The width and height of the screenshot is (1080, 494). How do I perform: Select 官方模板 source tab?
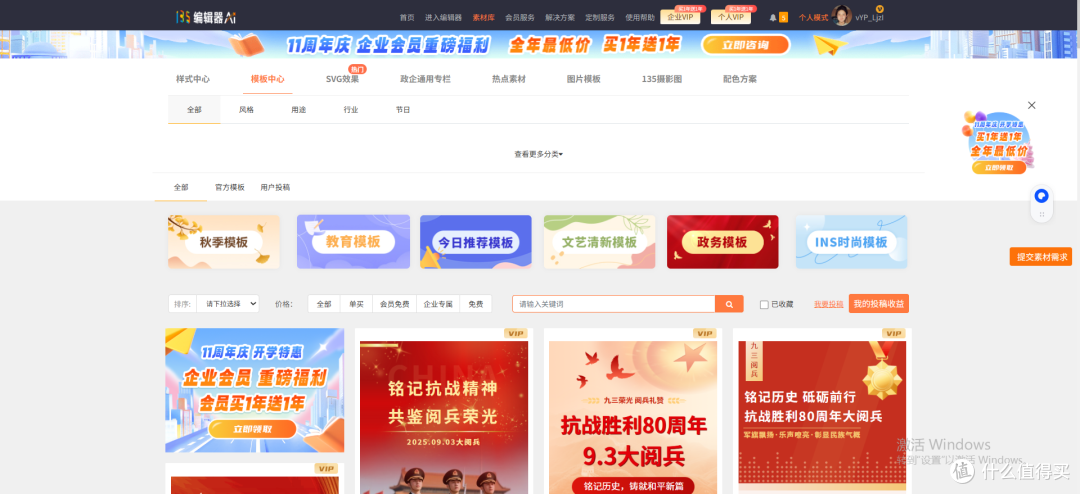point(229,187)
